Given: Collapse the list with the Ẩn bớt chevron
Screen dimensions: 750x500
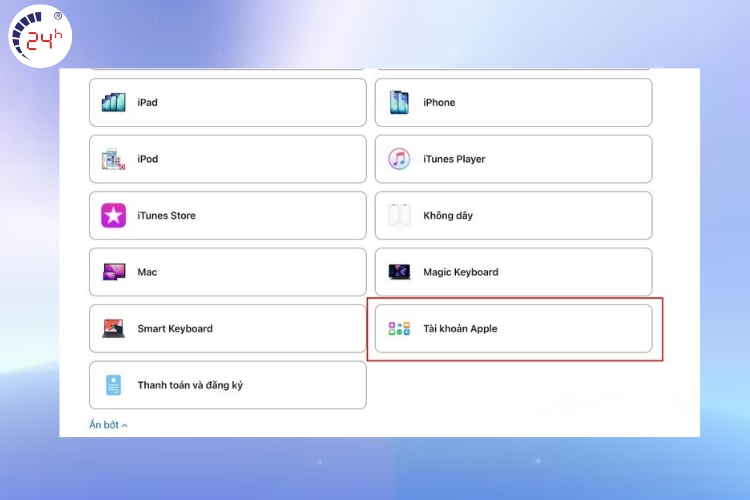Looking at the screenshot, I should click(x=125, y=426).
